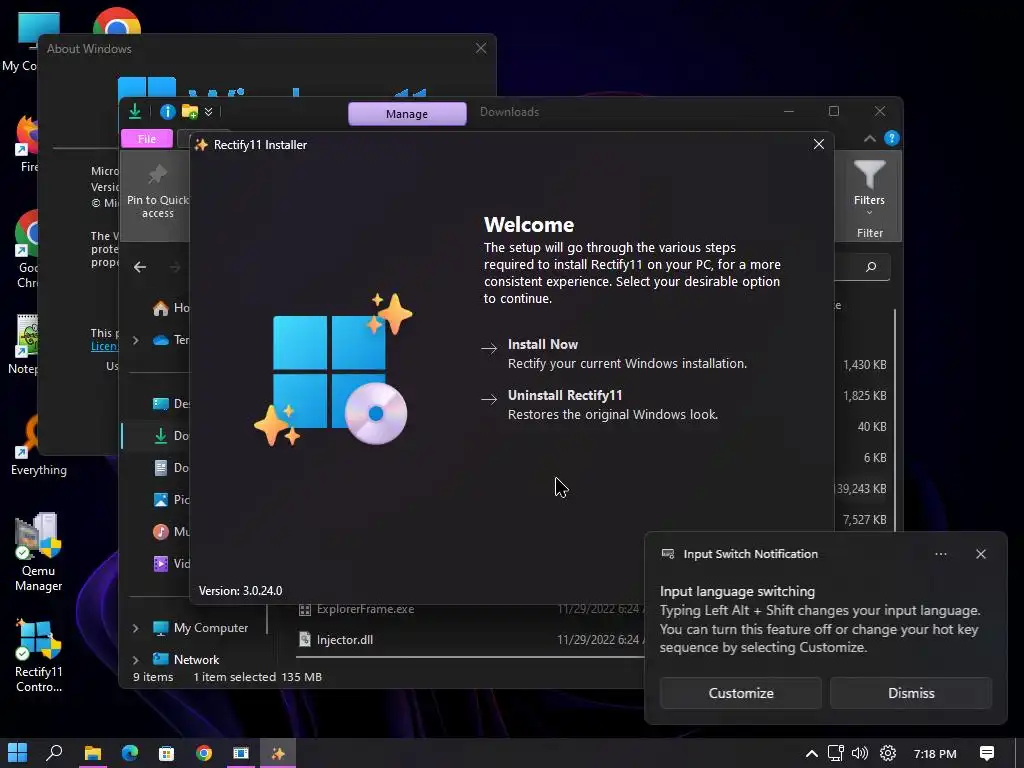Image resolution: width=1024 pixels, height=768 pixels.
Task: Open network status tray icon
Action: tap(835, 754)
